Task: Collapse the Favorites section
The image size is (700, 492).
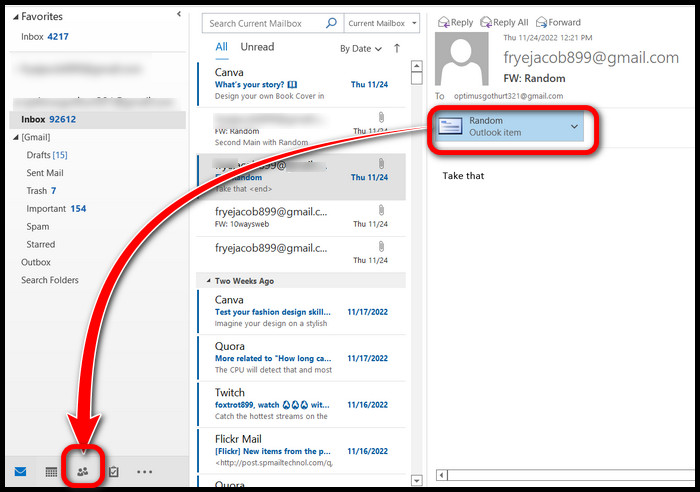Action: (16, 17)
